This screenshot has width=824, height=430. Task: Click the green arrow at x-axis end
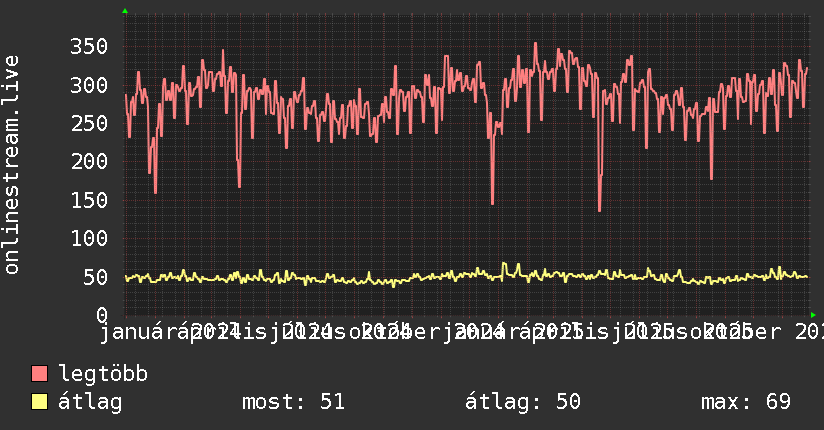(813, 315)
